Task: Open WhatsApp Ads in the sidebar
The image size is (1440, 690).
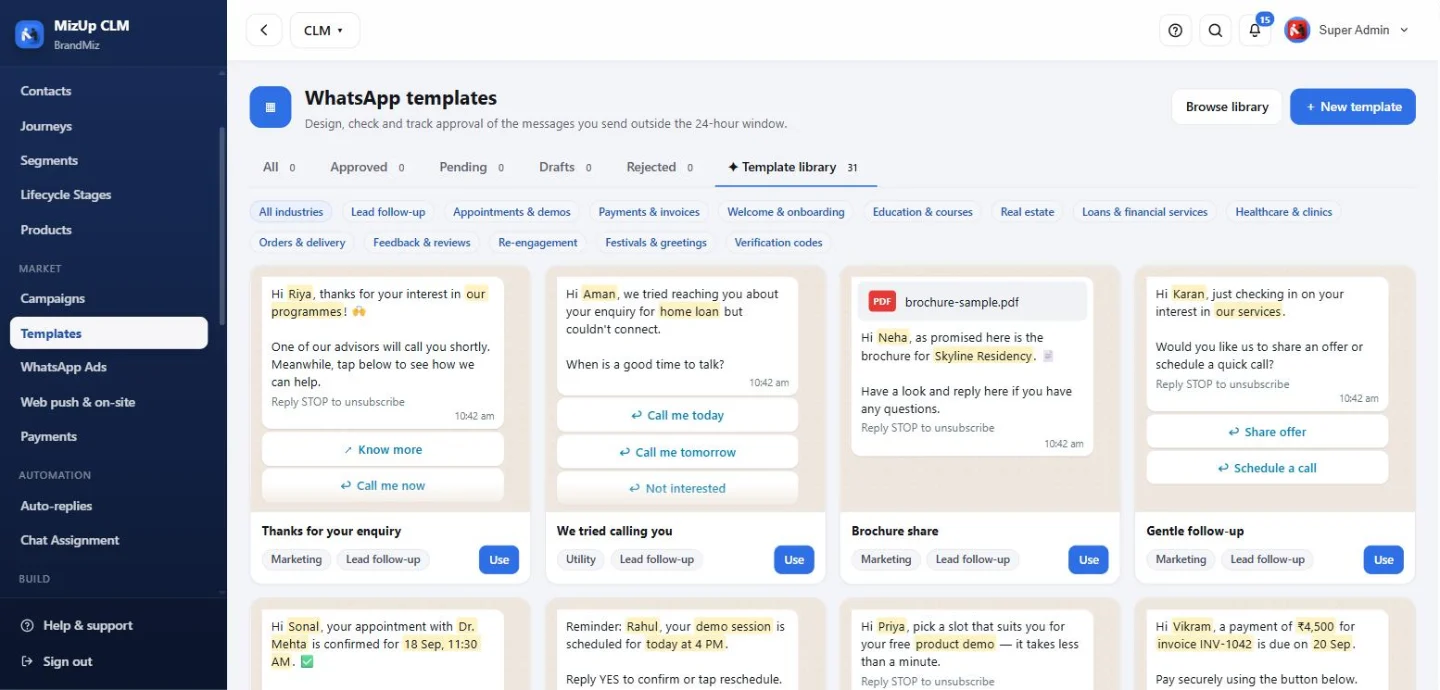Action: click(109, 368)
